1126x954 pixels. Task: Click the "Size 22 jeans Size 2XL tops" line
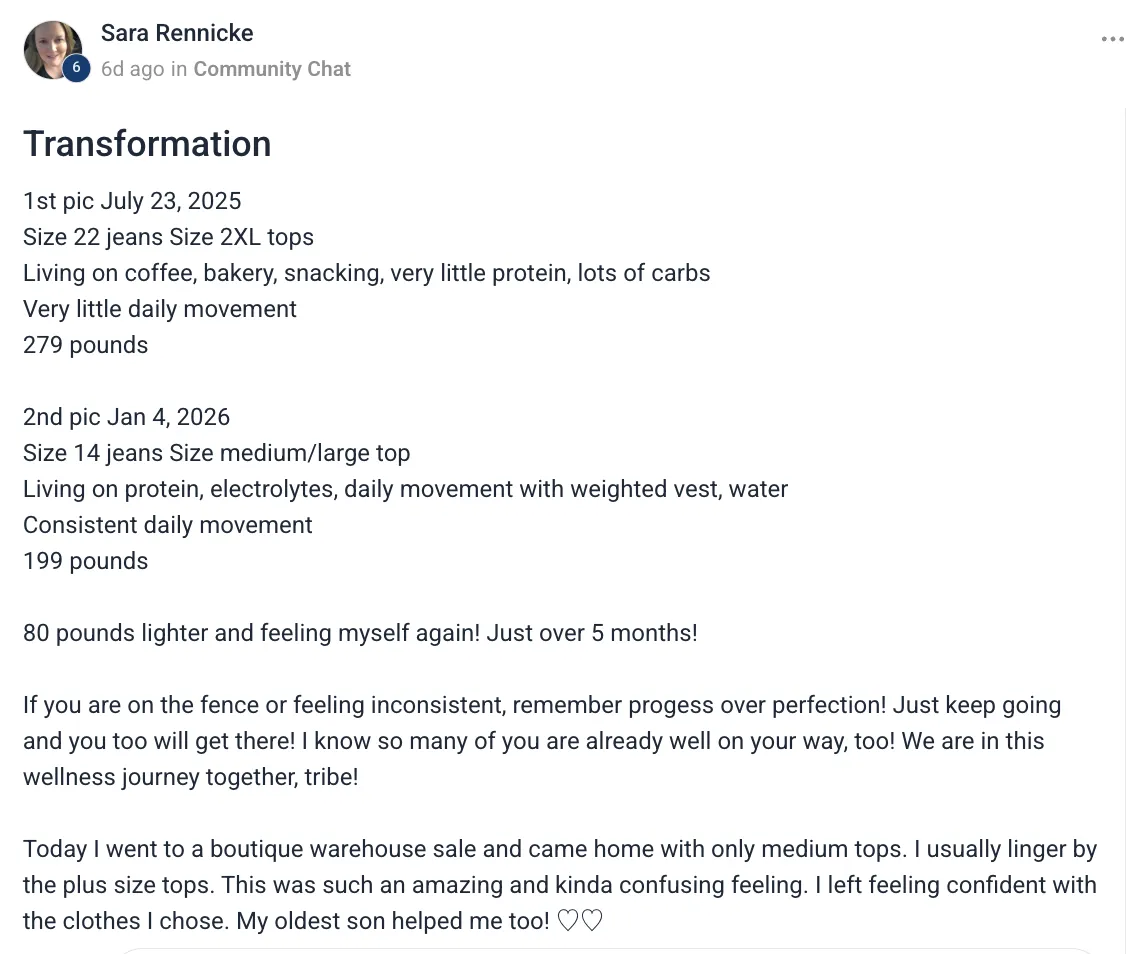168,237
